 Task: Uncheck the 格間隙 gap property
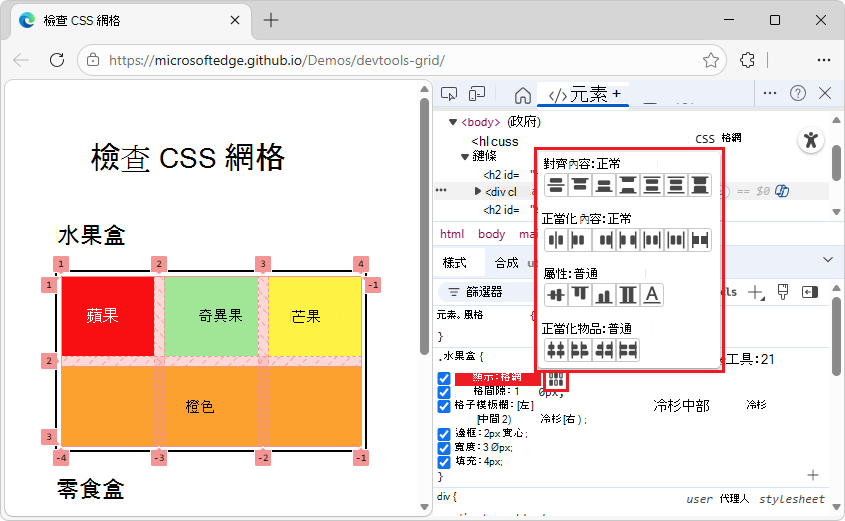[444, 392]
